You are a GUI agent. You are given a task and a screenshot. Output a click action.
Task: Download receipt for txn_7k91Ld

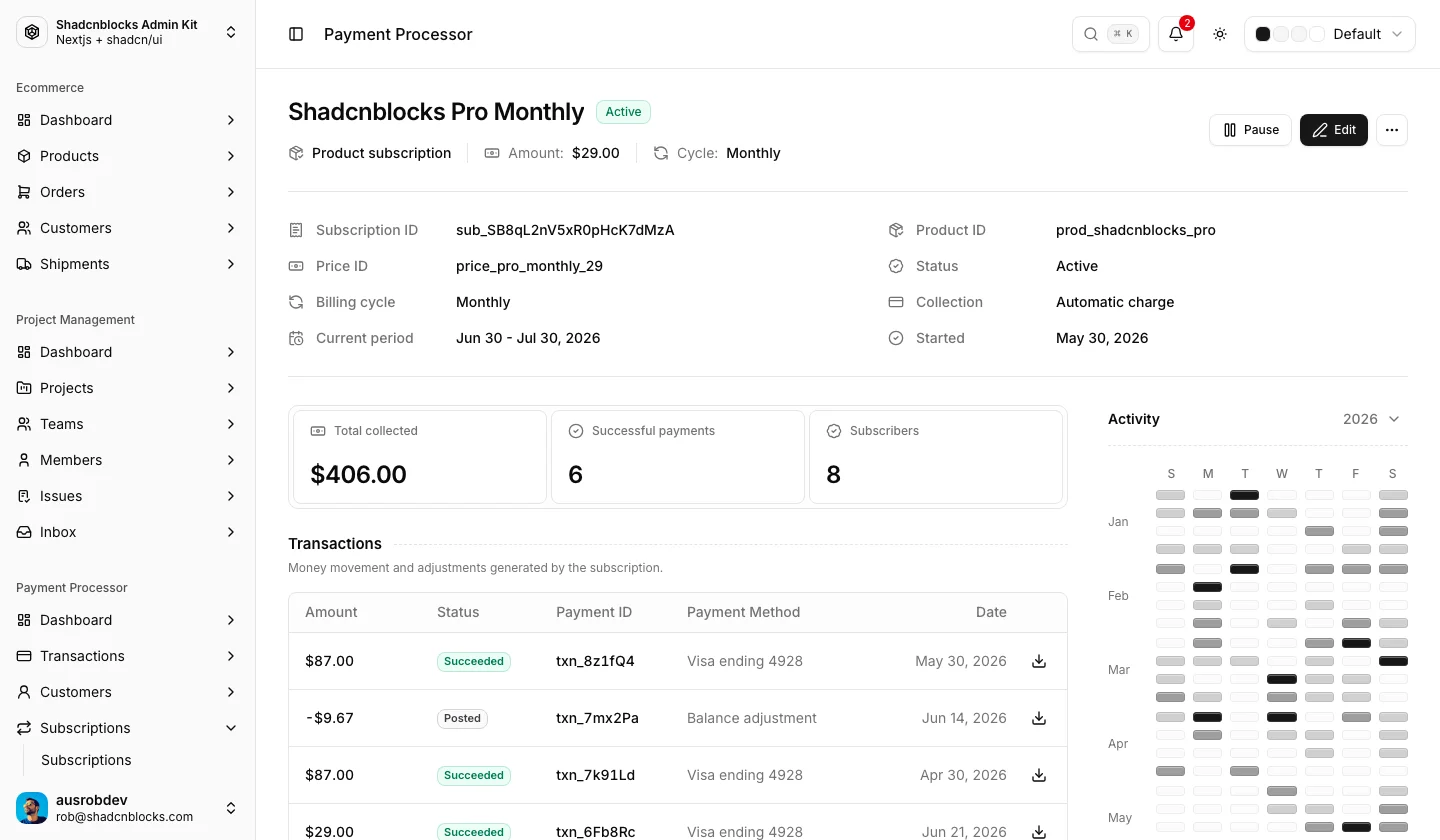tap(1039, 775)
